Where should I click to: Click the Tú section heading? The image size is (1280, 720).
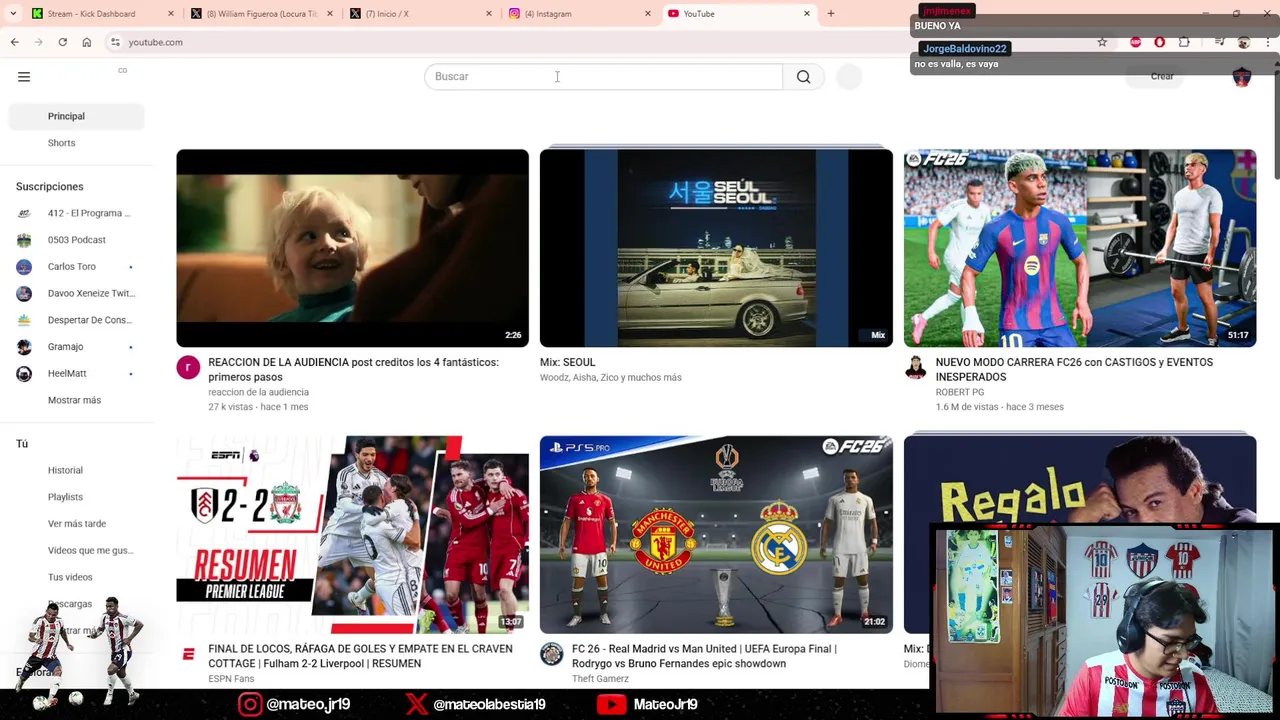(x=22, y=444)
